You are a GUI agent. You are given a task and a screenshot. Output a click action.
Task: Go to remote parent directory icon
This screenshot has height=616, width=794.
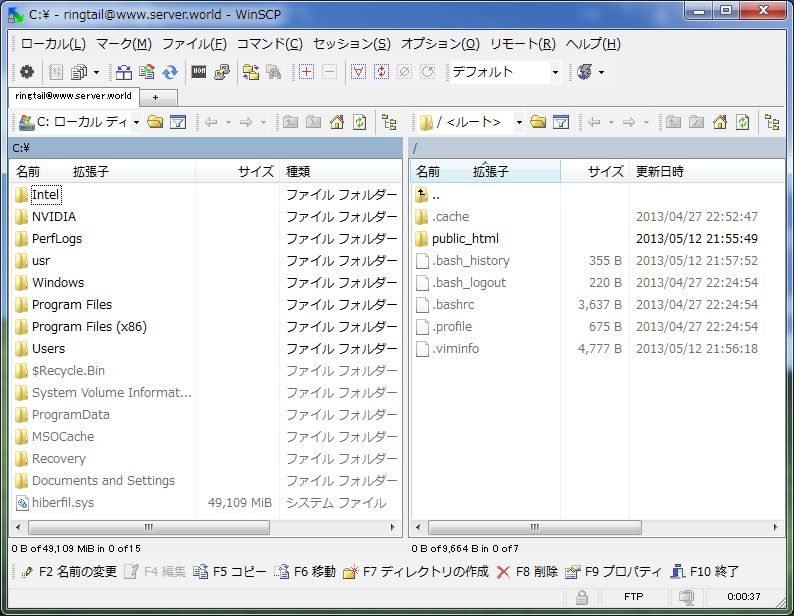point(673,122)
